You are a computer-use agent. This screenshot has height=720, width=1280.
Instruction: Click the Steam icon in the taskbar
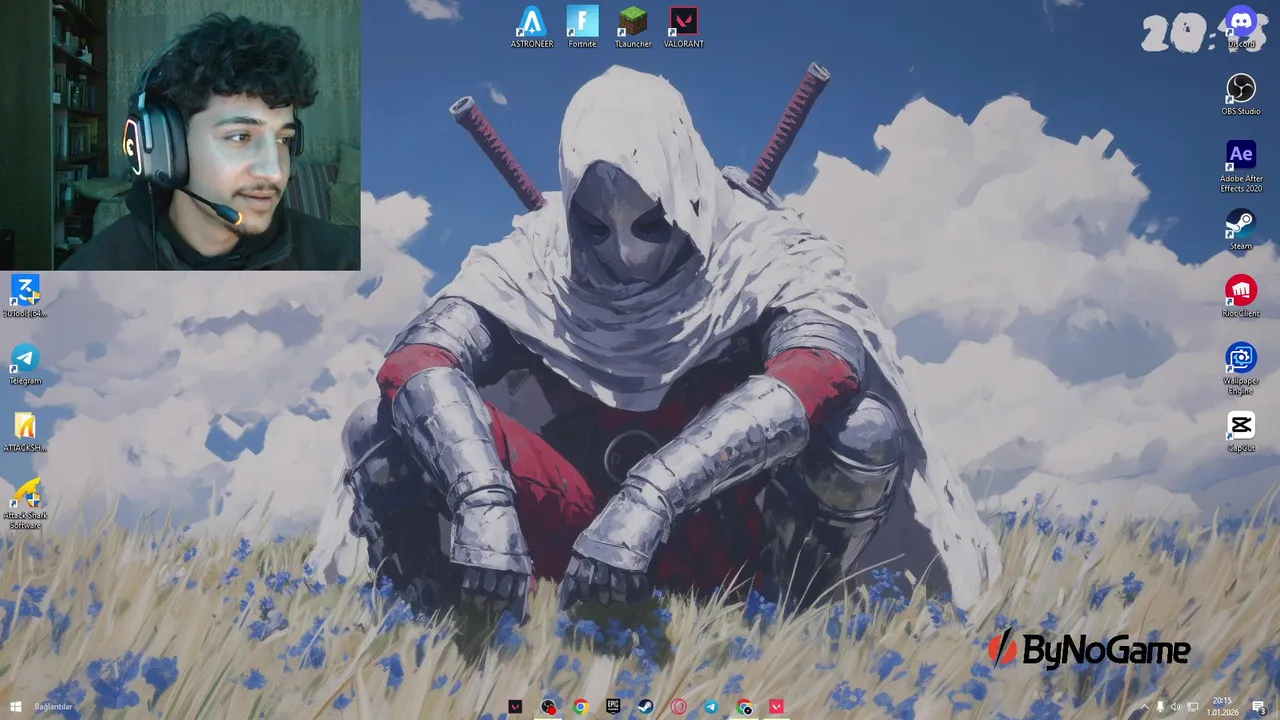[646, 707]
